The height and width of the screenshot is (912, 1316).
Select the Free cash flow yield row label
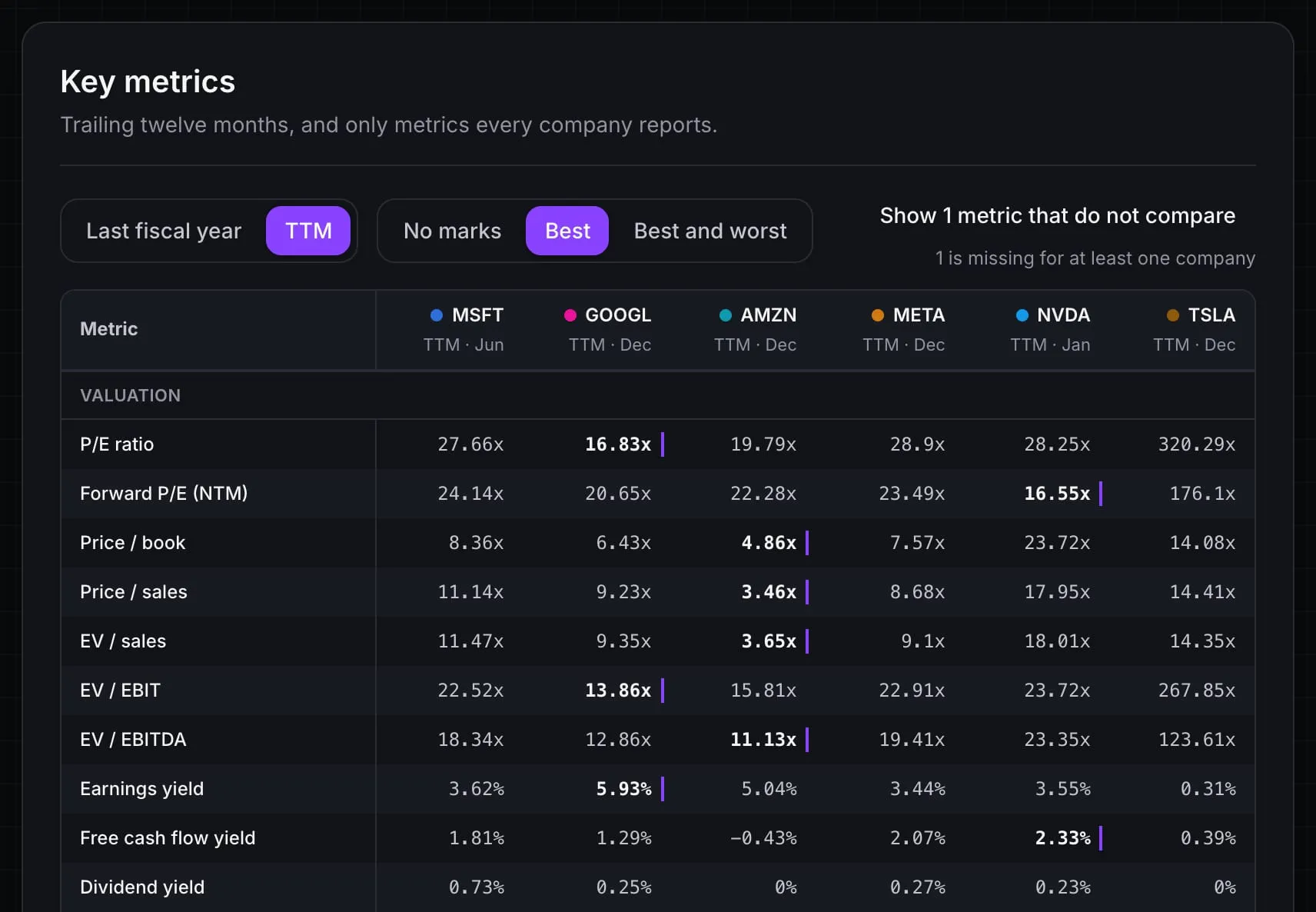(168, 838)
